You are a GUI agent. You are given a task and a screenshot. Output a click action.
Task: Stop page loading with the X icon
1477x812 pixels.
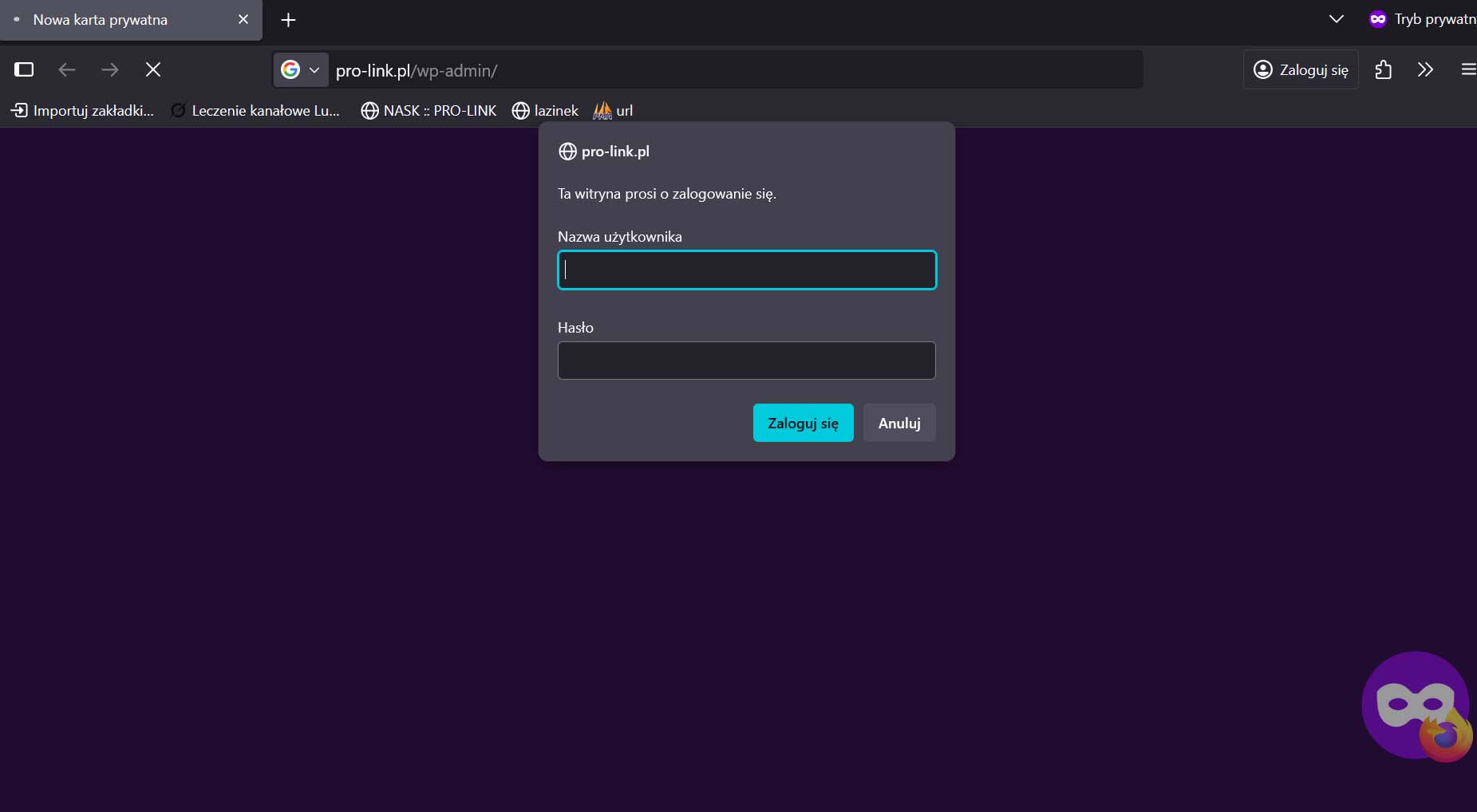pyautogui.click(x=152, y=70)
